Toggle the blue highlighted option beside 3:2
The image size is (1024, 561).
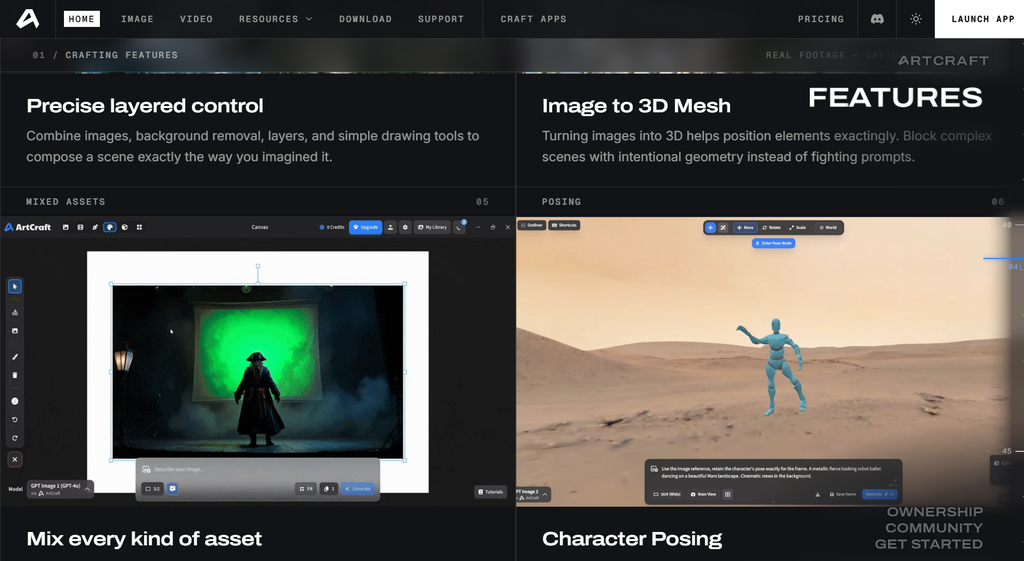coord(172,489)
